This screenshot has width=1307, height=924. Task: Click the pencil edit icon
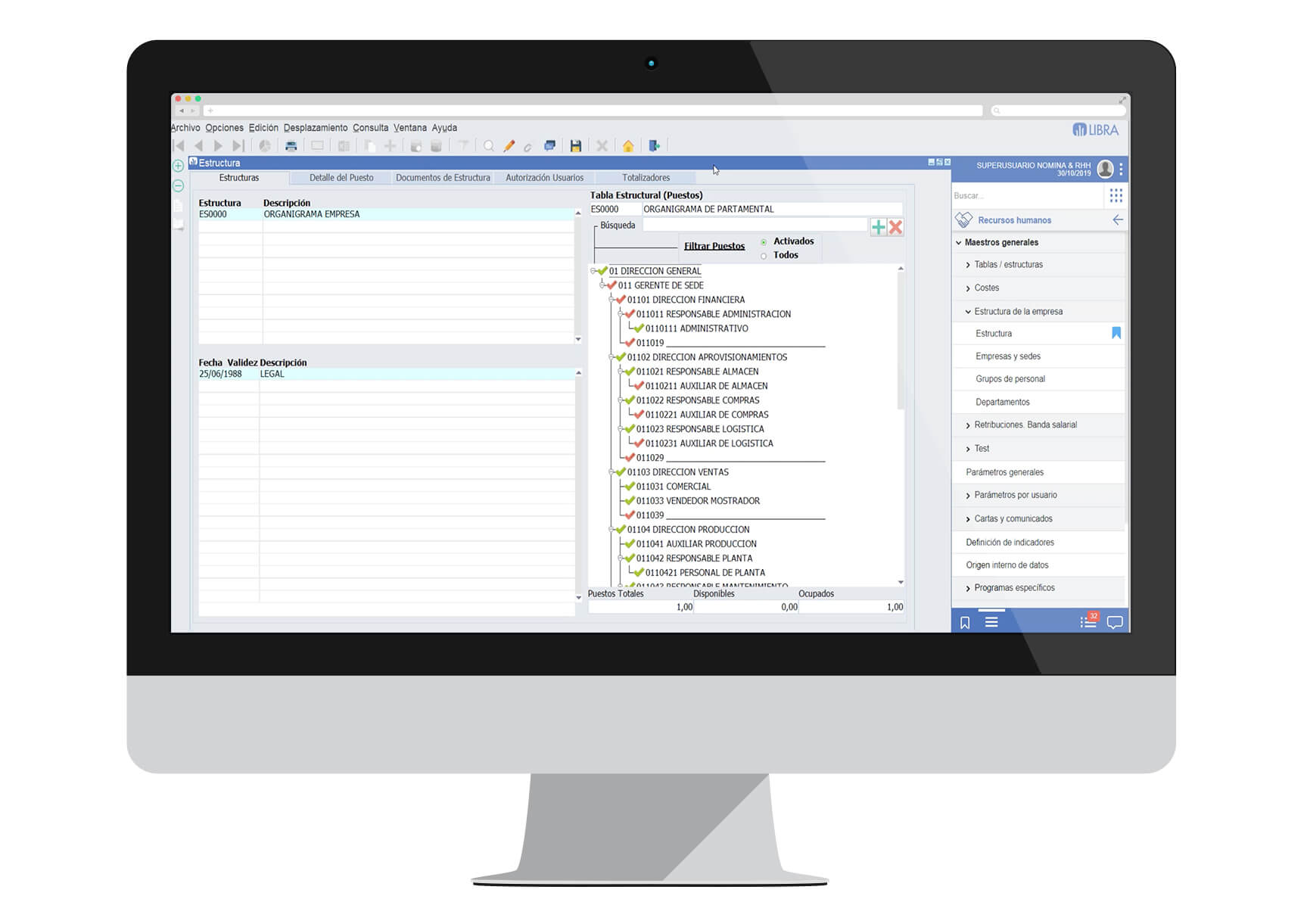pos(509,146)
